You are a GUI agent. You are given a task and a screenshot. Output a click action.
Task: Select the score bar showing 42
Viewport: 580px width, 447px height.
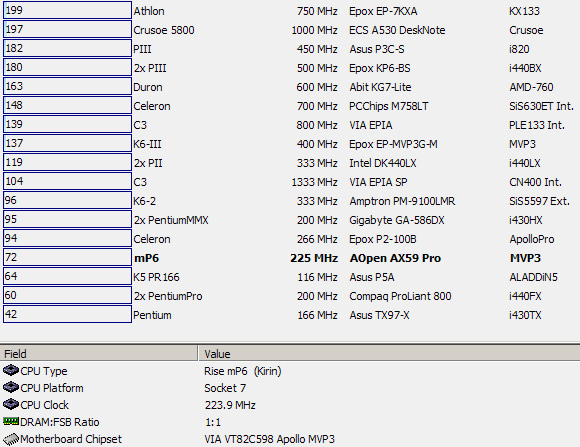point(67,314)
